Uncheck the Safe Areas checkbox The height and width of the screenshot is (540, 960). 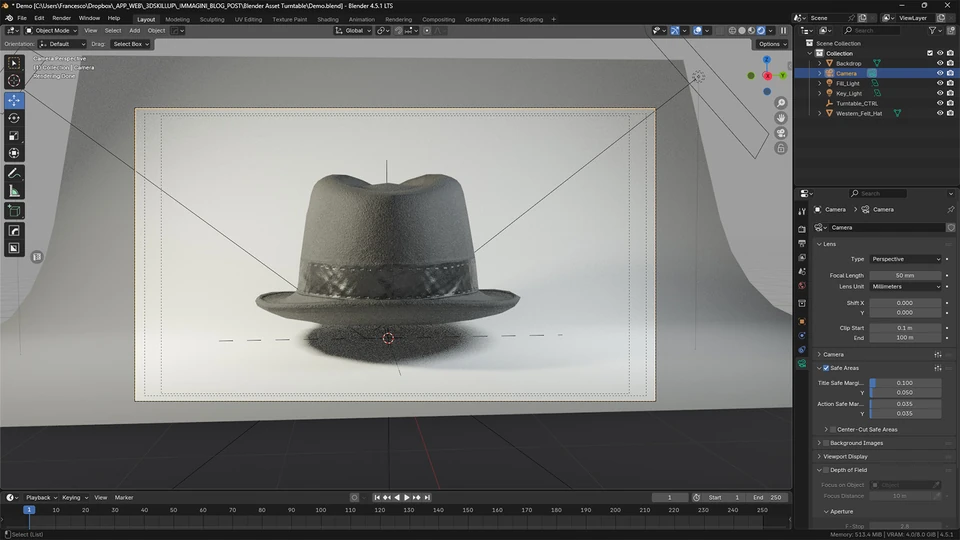pos(826,368)
